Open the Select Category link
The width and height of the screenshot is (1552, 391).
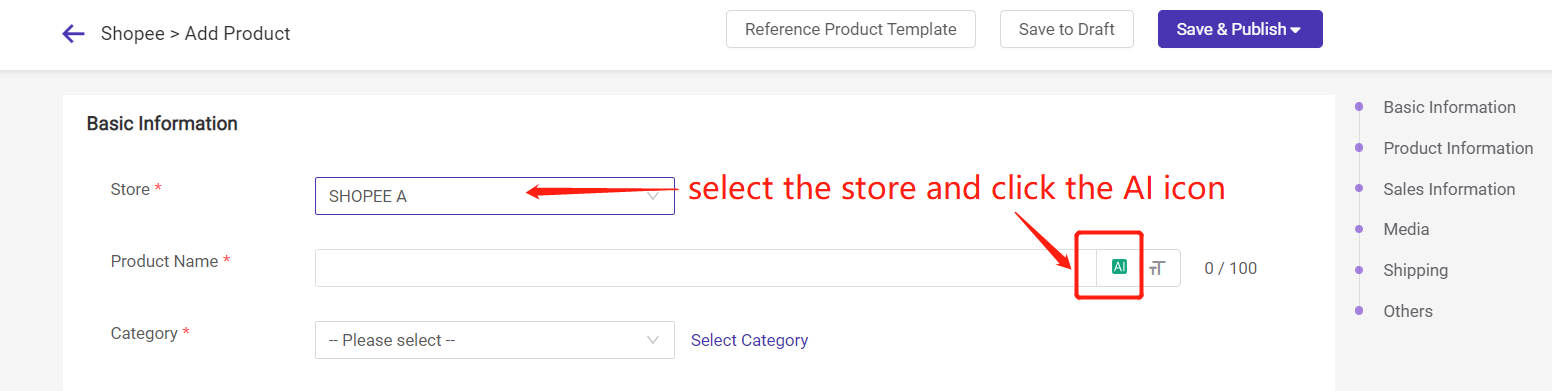click(749, 340)
